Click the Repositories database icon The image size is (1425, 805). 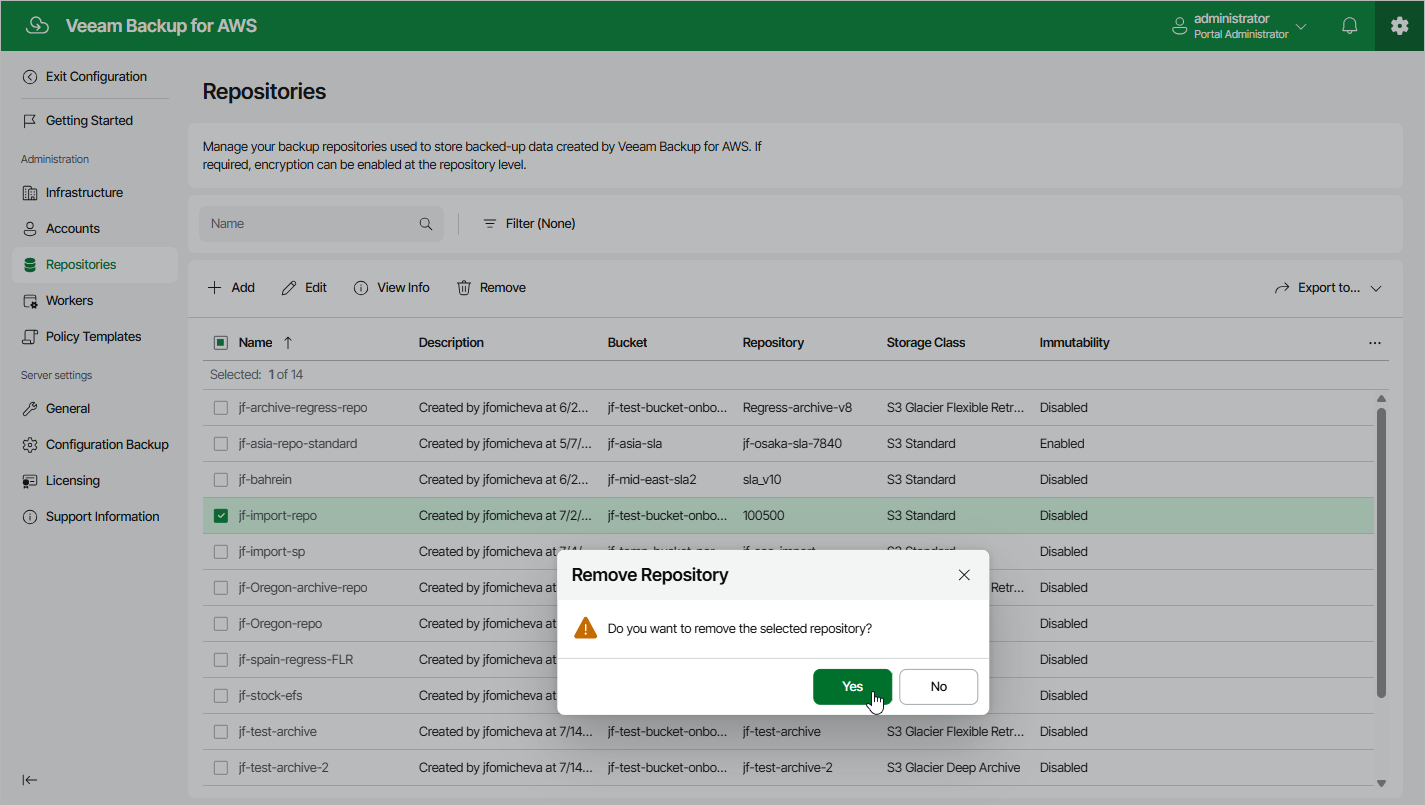pos(30,265)
